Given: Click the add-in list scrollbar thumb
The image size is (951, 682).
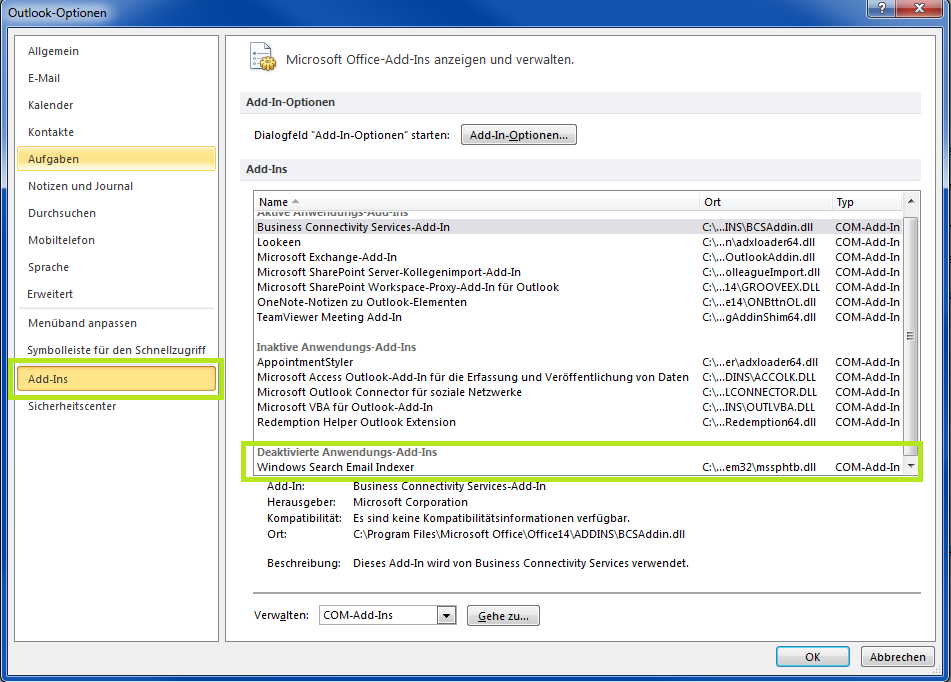Looking at the screenshot, I should coord(911,336).
